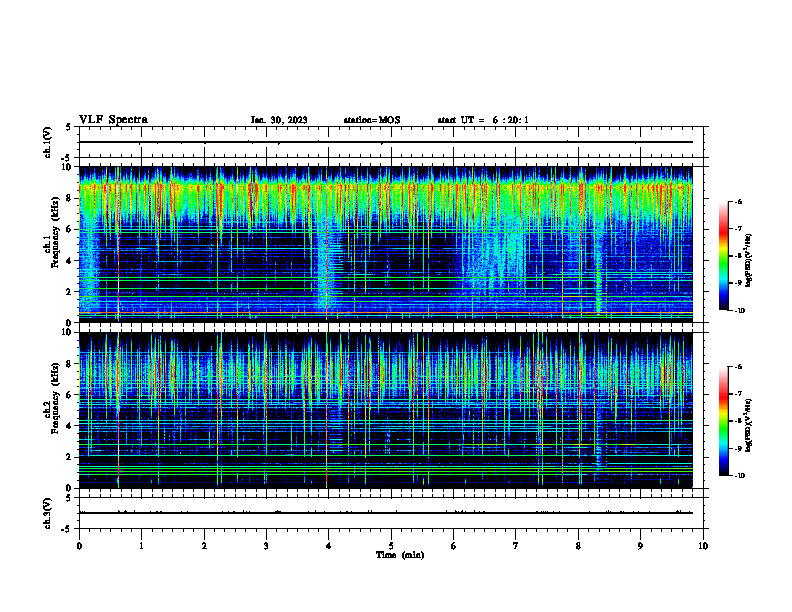Click the "start UT = 6 : 20: 1" text
The image size is (792, 612).
pos(483,120)
